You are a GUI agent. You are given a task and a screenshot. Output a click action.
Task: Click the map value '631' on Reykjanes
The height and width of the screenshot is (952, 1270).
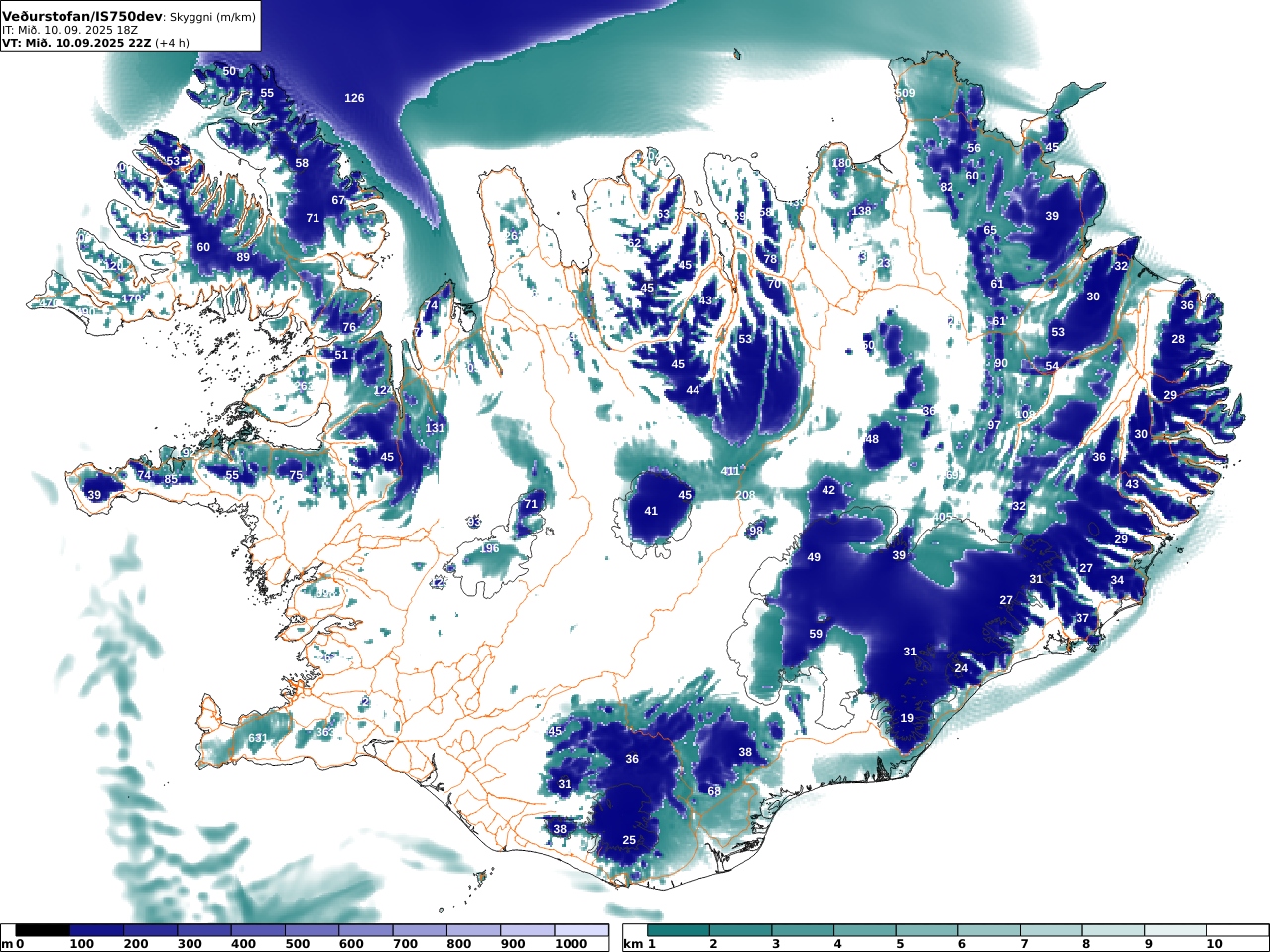[257, 738]
